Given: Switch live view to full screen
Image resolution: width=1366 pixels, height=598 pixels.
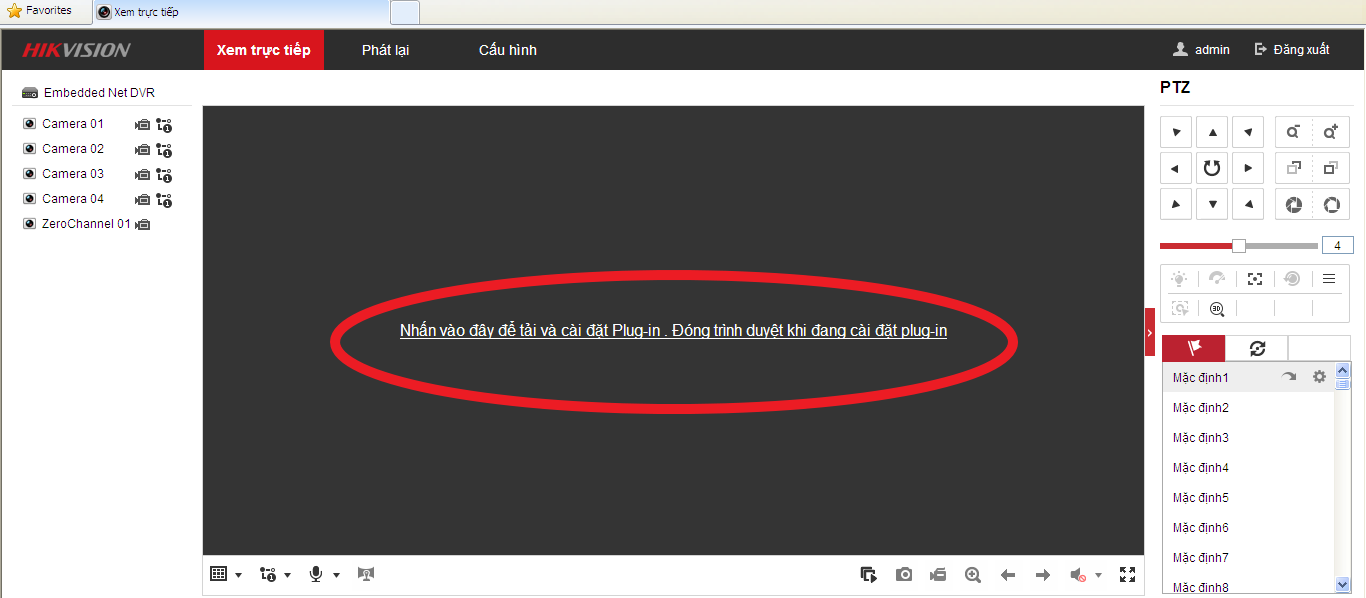Looking at the screenshot, I should point(1128,574).
